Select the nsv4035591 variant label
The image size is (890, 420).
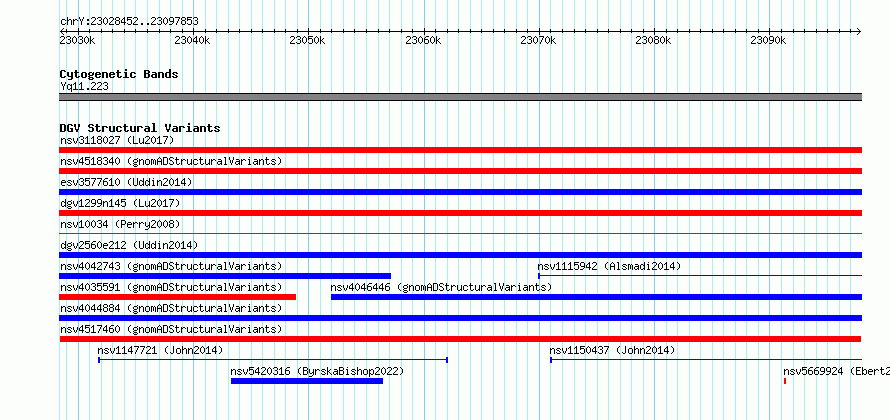(171, 287)
